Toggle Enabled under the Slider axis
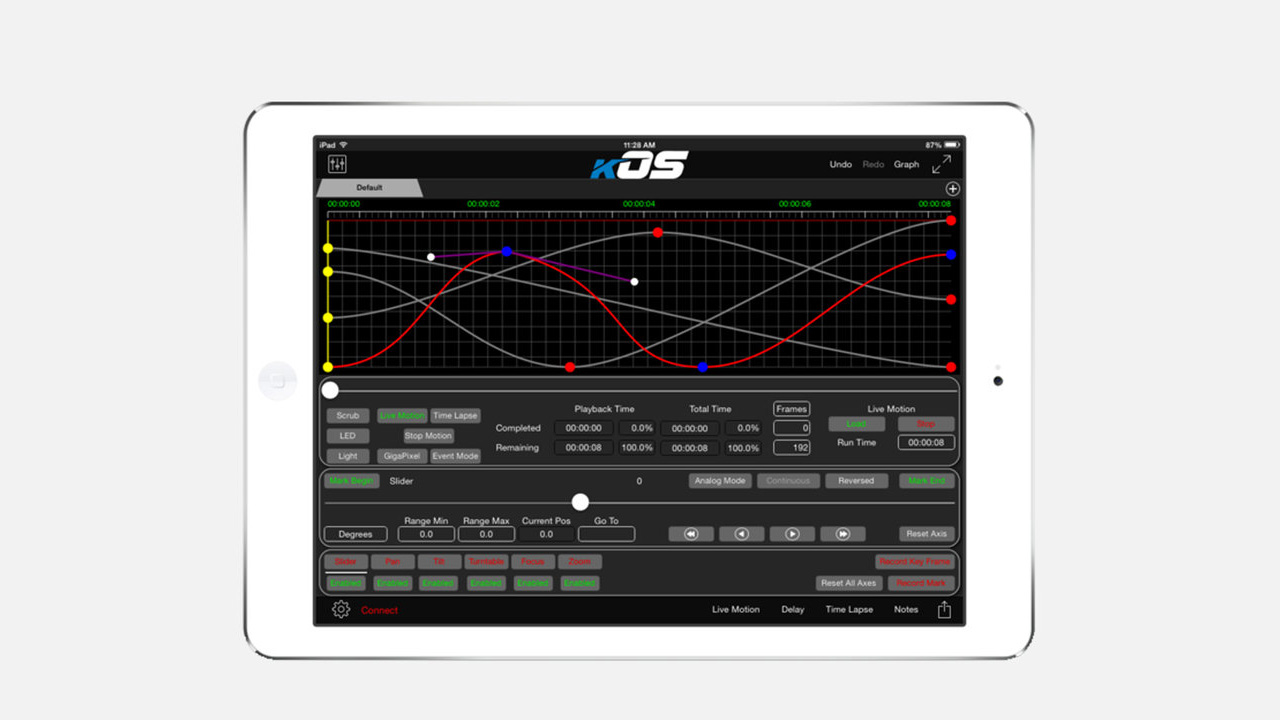The width and height of the screenshot is (1280, 720). click(346, 583)
